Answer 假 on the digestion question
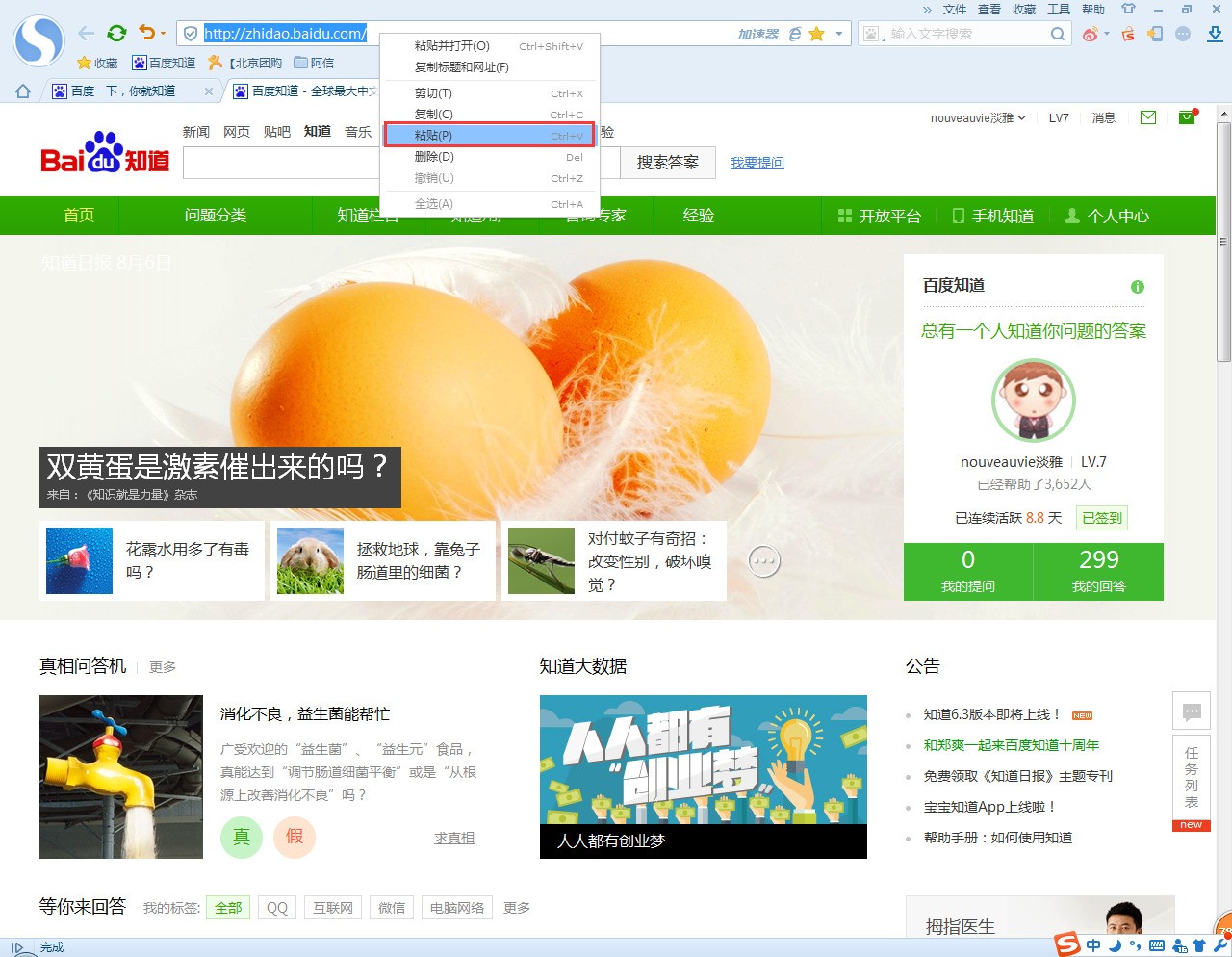Screen dimensions: 1232x957 pos(295,837)
